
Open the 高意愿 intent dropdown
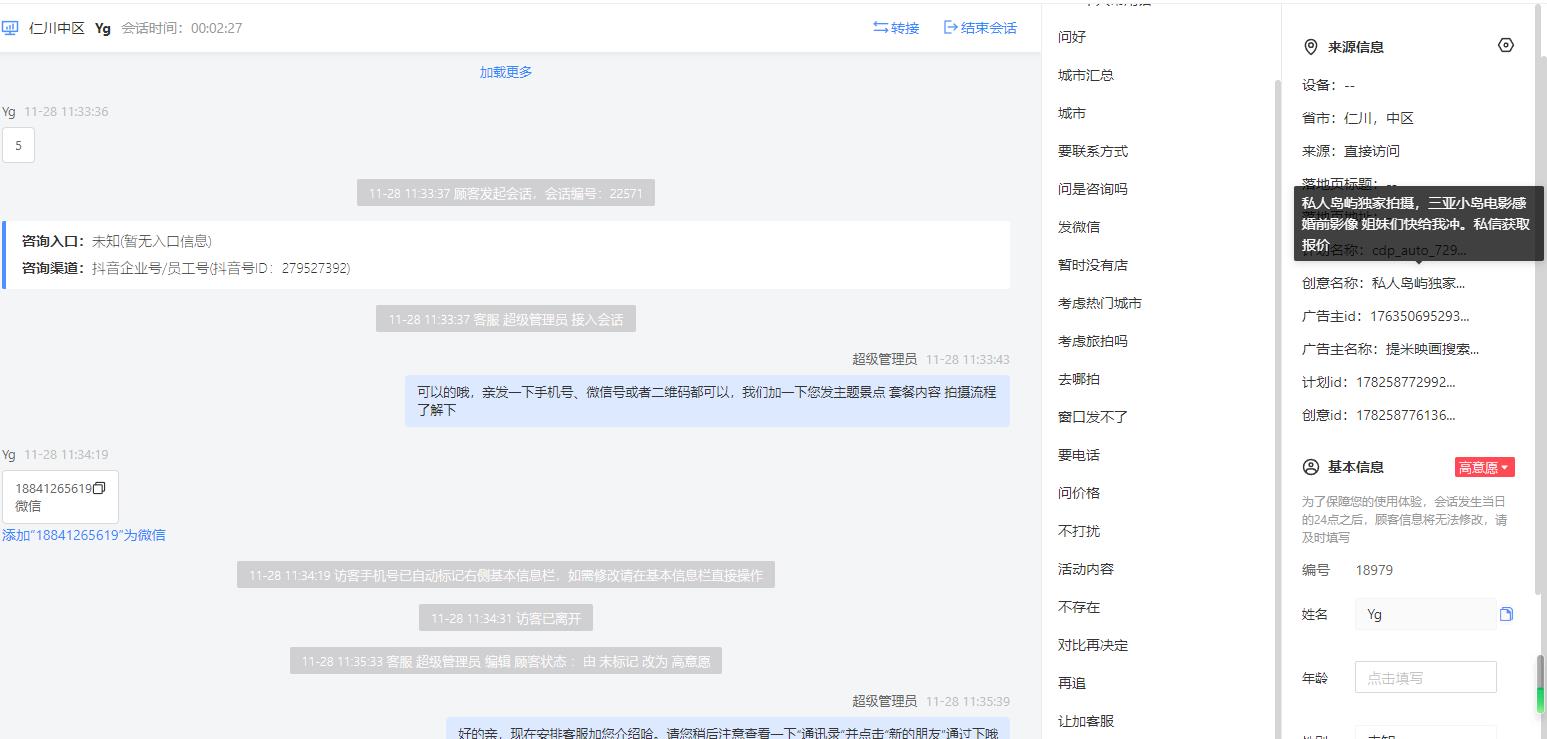click(1485, 467)
